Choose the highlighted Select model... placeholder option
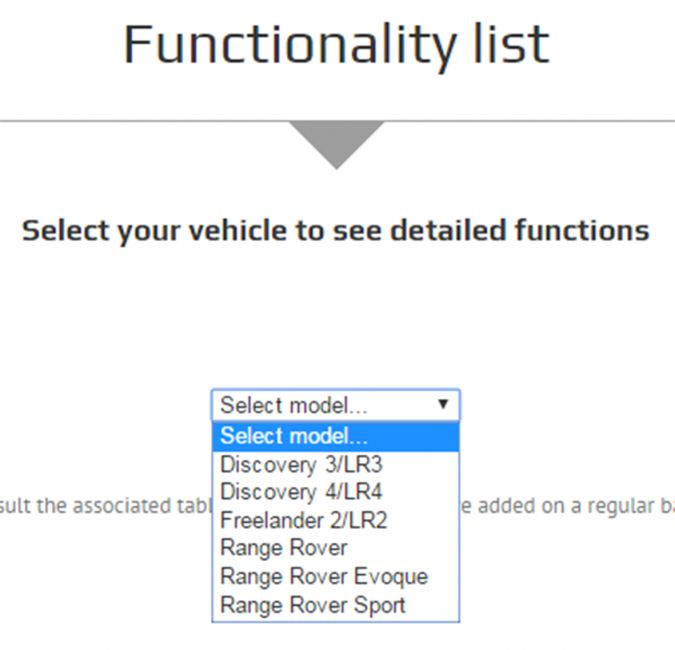This screenshot has width=675, height=650. (x=336, y=436)
